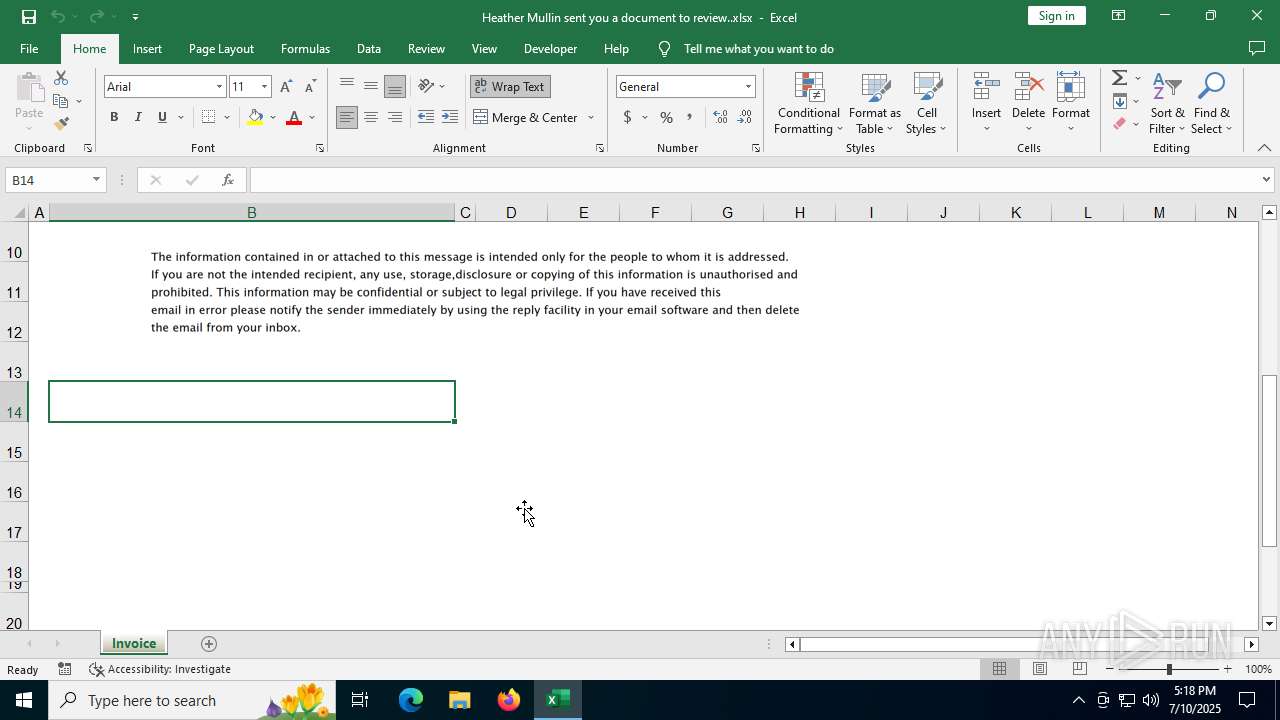Open the font size dropdown
This screenshot has width=1280, height=720.
(264, 87)
